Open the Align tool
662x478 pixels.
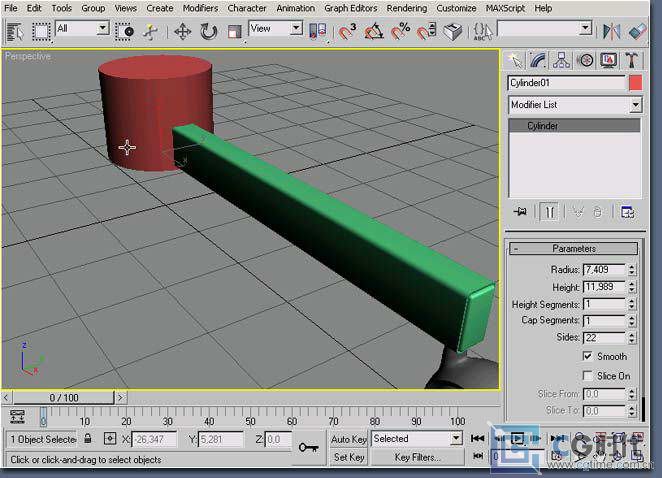click(637, 32)
